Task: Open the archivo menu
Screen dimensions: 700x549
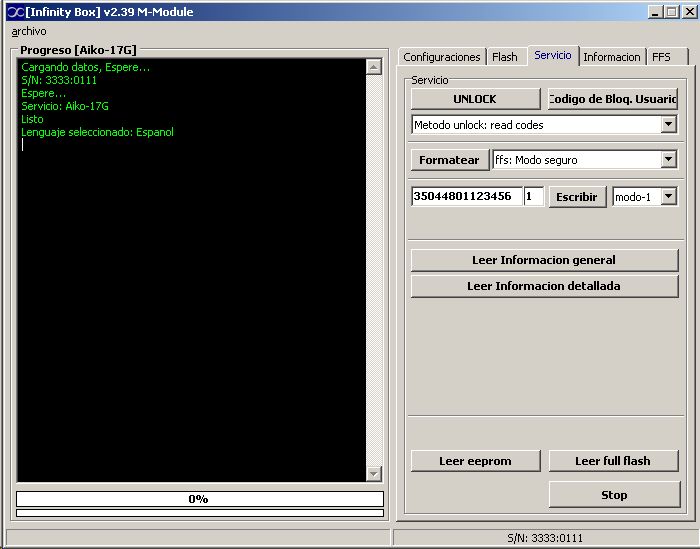Action: coord(29,31)
